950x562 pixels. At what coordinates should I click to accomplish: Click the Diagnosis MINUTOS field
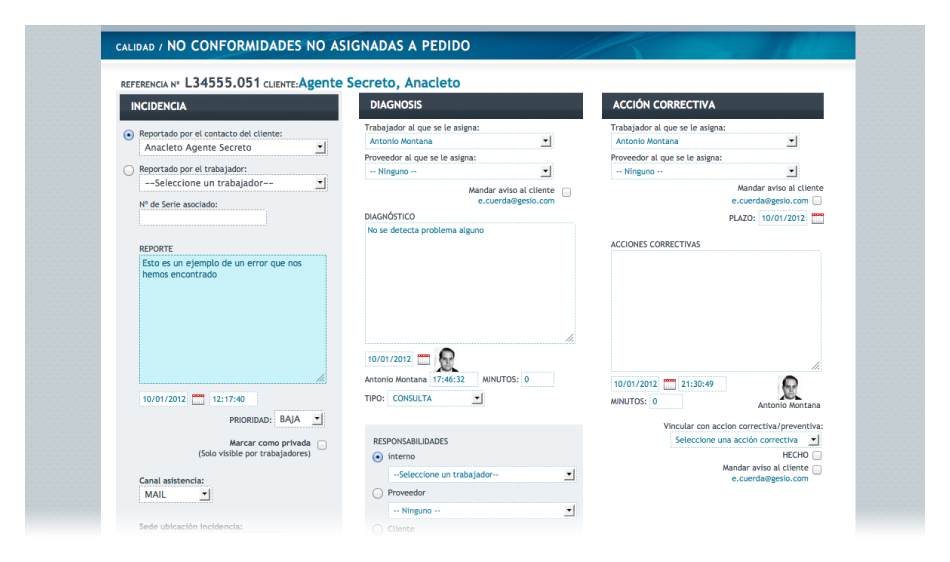pyautogui.click(x=537, y=380)
